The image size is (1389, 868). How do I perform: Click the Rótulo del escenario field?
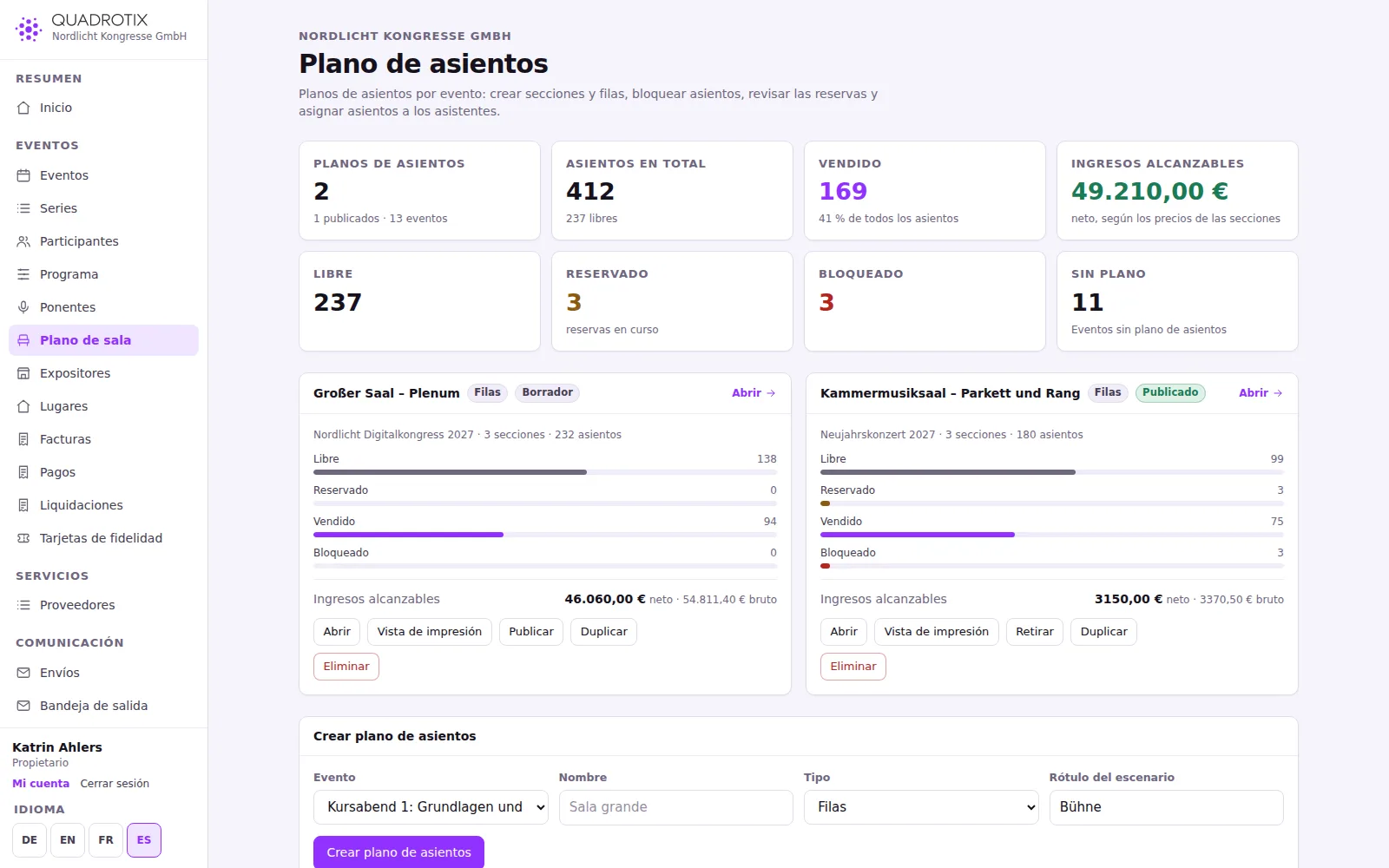pyautogui.click(x=1166, y=807)
